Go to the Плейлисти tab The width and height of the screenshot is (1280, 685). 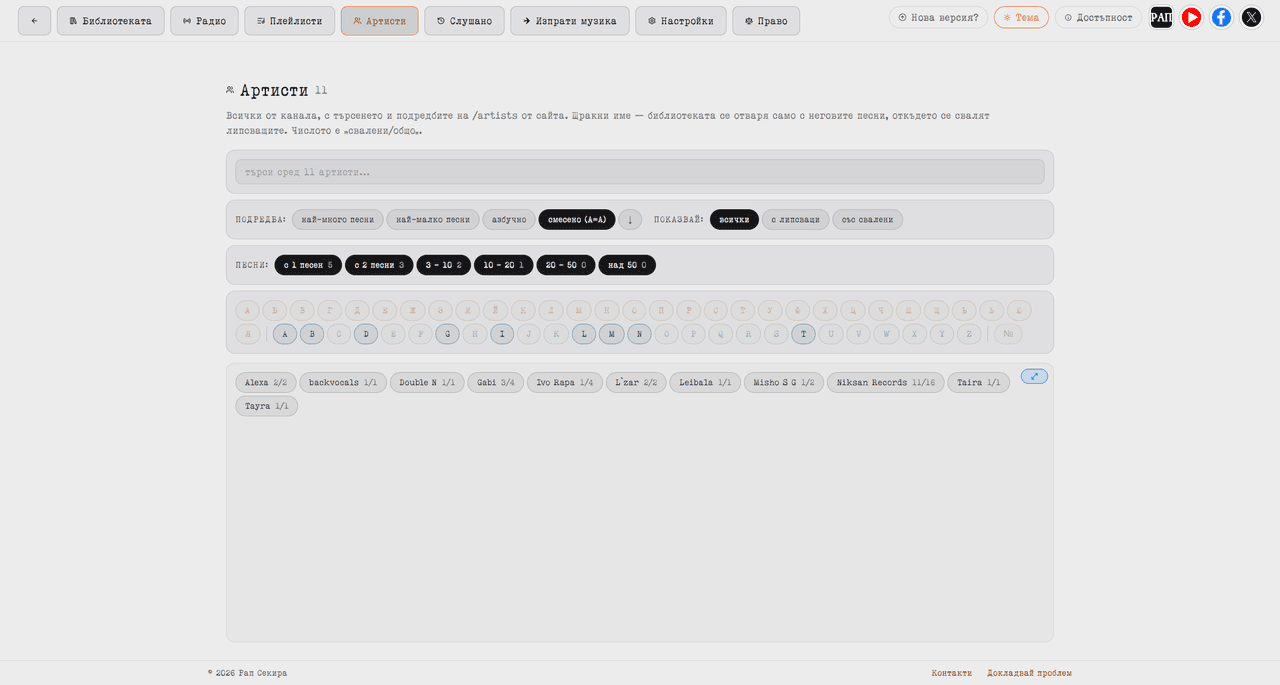(x=290, y=21)
